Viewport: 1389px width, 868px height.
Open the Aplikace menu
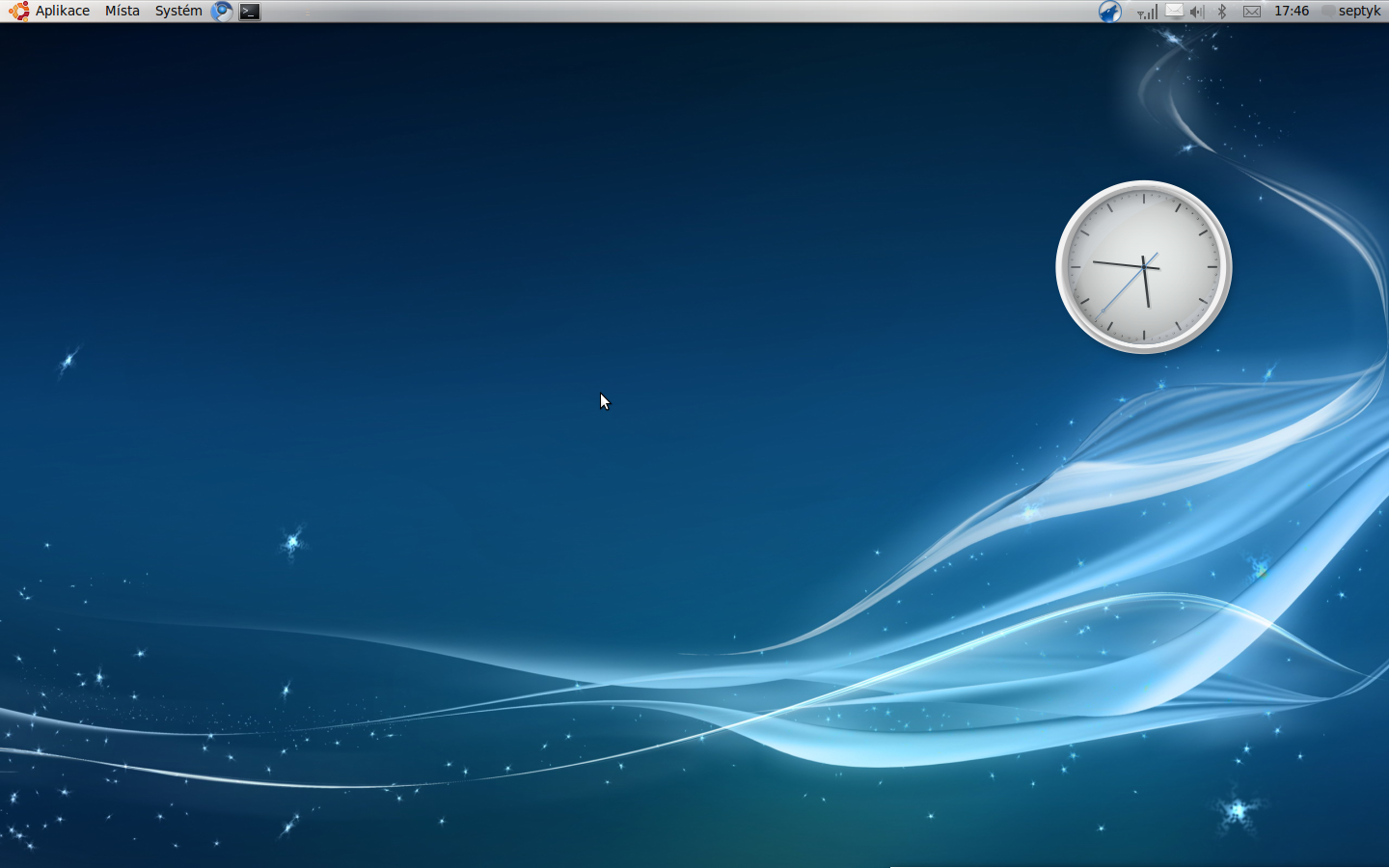(63, 11)
